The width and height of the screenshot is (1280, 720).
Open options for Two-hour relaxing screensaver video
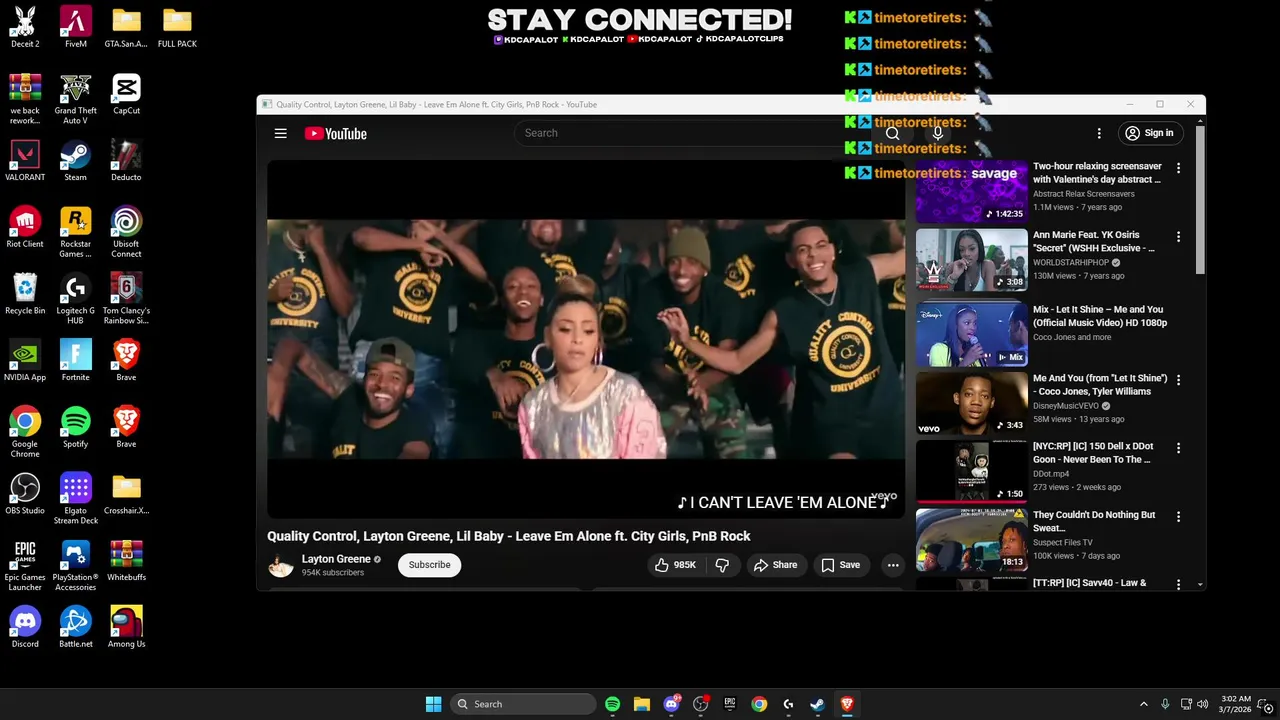(x=1178, y=168)
